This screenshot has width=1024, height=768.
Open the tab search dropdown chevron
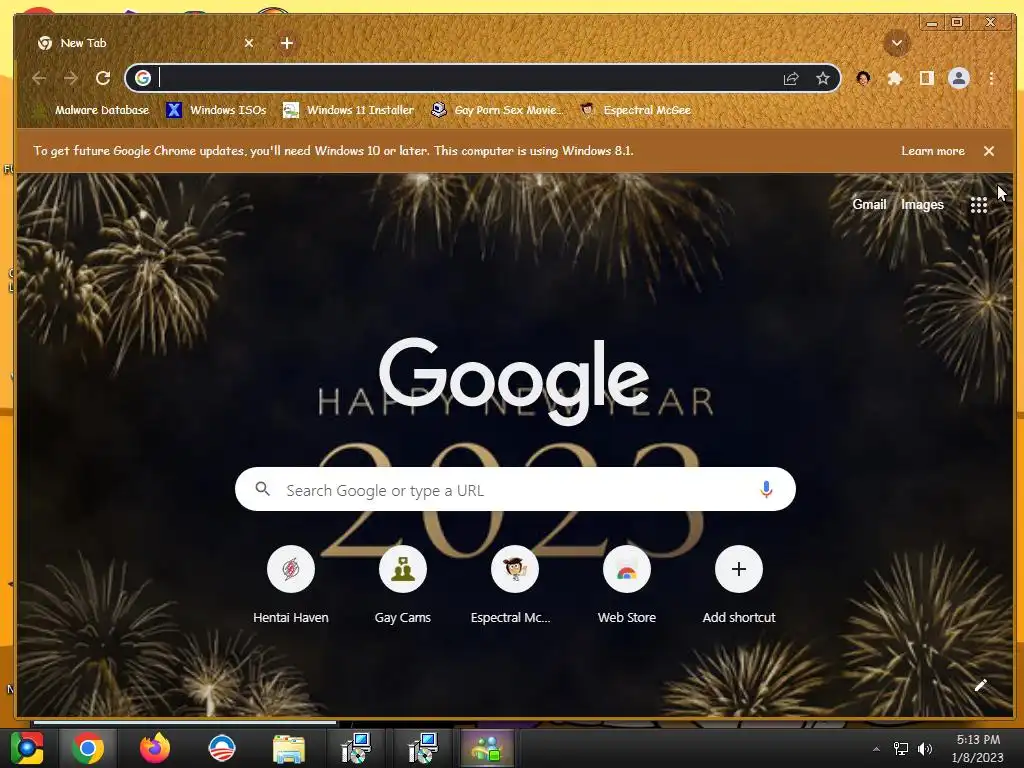(897, 44)
